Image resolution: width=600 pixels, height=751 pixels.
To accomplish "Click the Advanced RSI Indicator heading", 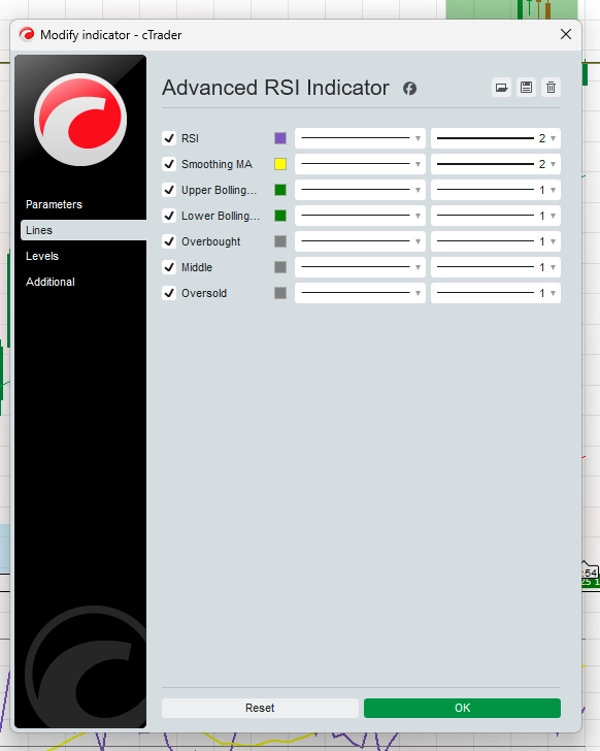I will click(276, 88).
